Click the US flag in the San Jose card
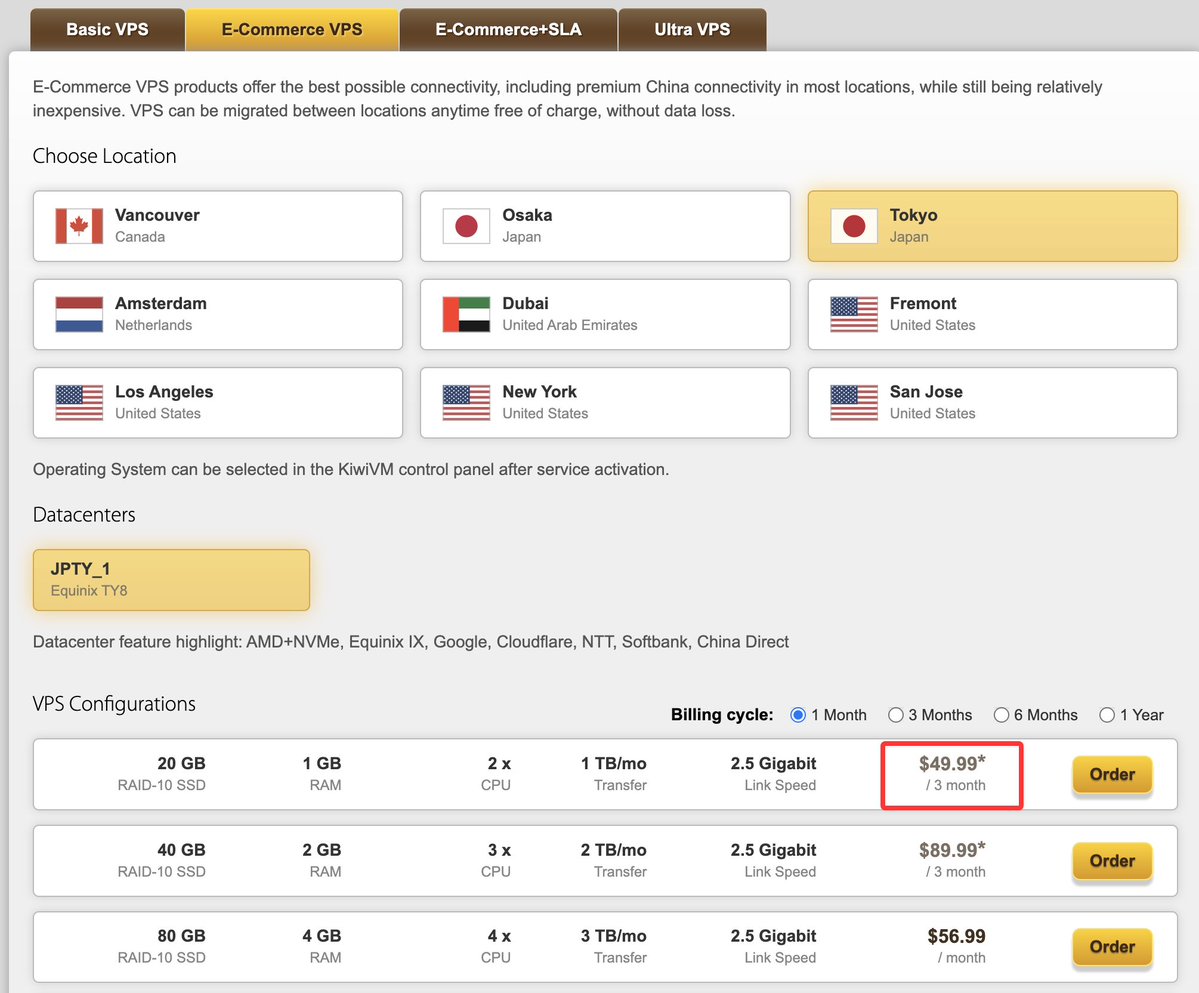Viewport: 1199px width, 993px height. coord(854,403)
